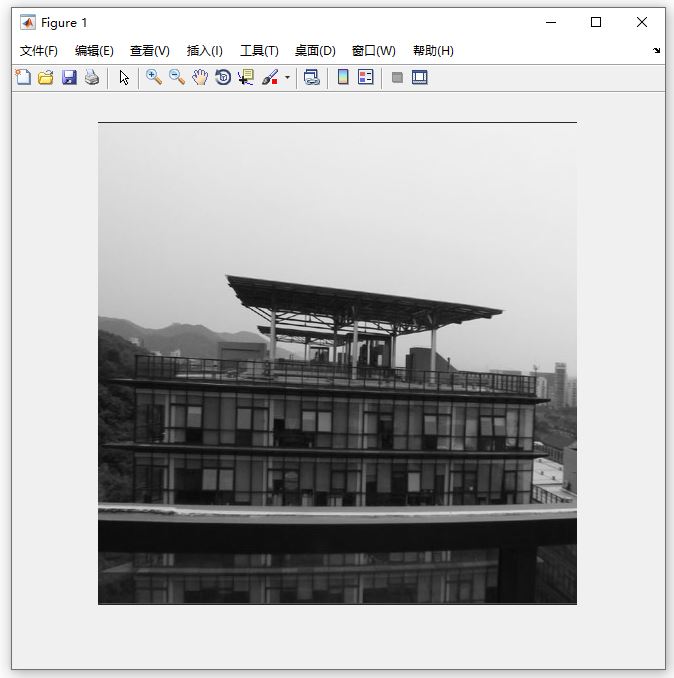Open the Brush color dropdown arrow
Screen dimensions: 674x678
(287, 78)
